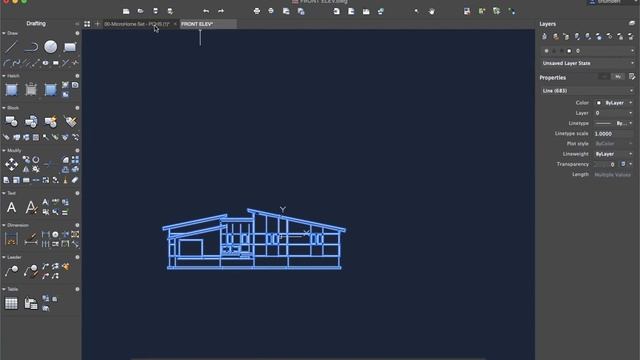This screenshot has width=640, height=360.
Task: Toggle Text panel pin circle
Action: [x=77, y=193]
